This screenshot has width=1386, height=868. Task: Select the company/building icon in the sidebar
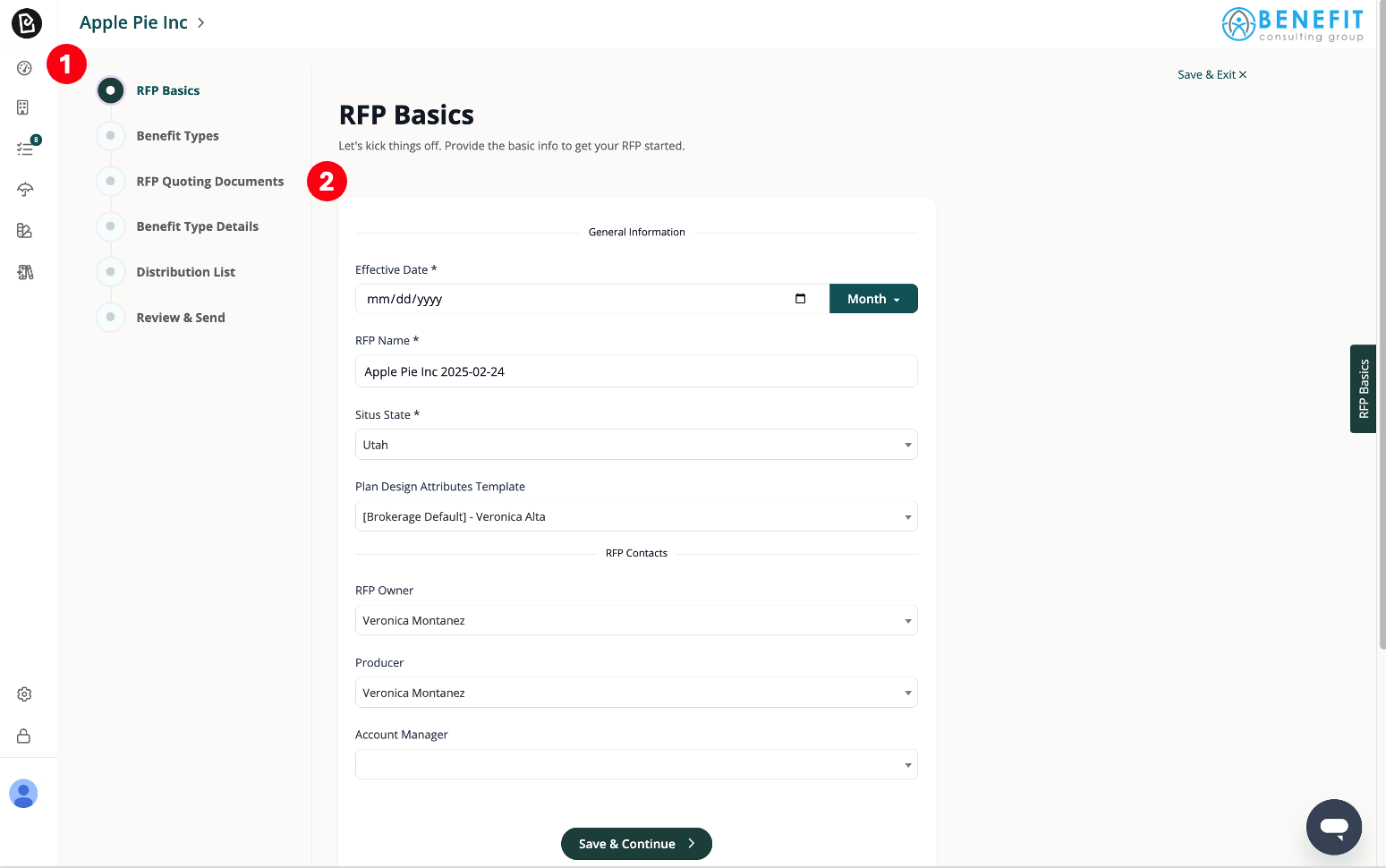pos(24,107)
